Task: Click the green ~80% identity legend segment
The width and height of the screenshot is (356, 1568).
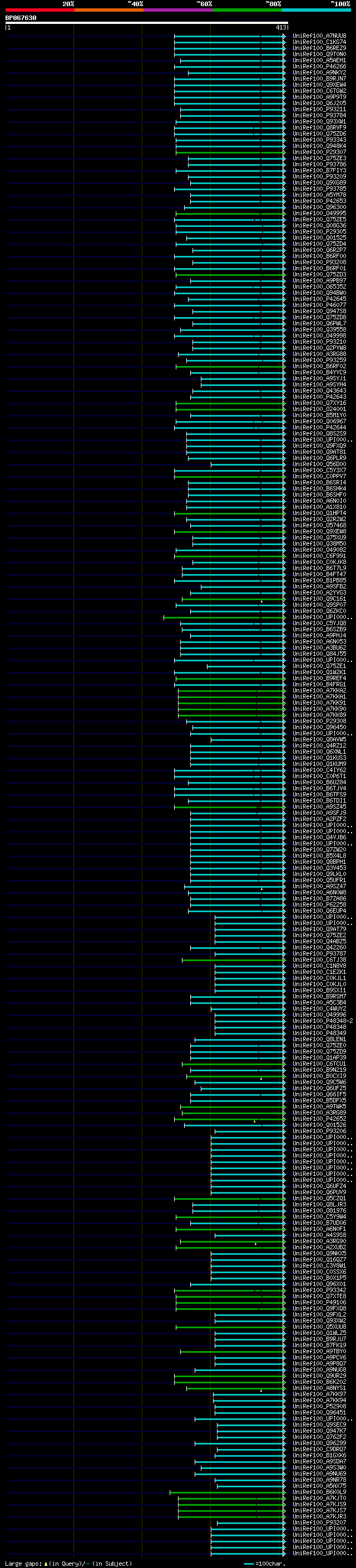Action: click(x=247, y=10)
